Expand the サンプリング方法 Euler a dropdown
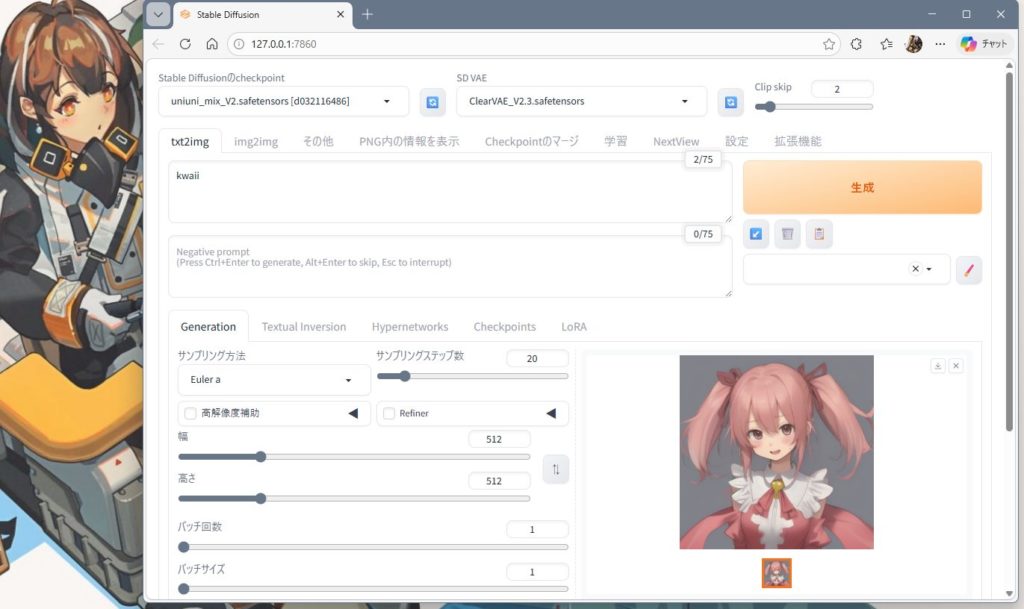Image resolution: width=1024 pixels, height=609 pixels. (x=273, y=380)
